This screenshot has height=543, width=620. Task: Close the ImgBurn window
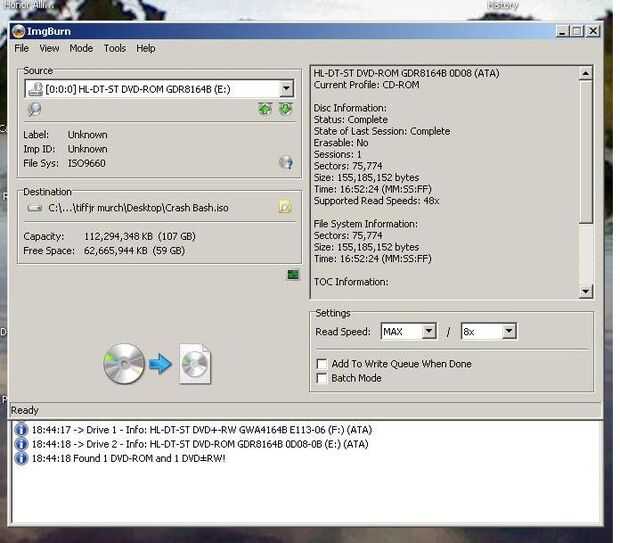pyautogui.click(x=593, y=31)
